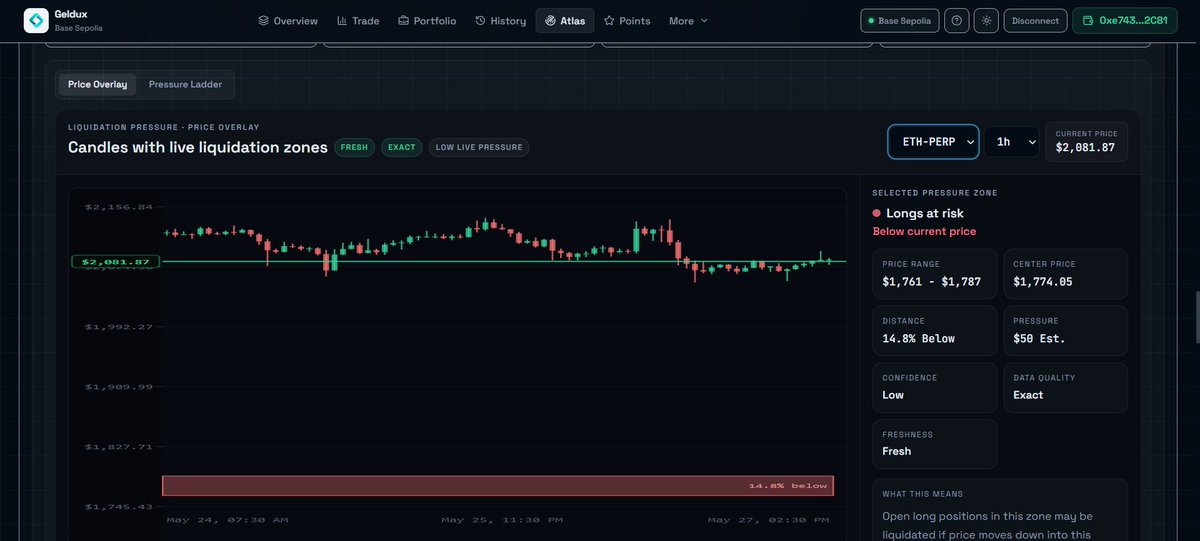Click the Portfolio briefcase icon
Image resolution: width=1200 pixels, height=541 pixels.
(403, 20)
